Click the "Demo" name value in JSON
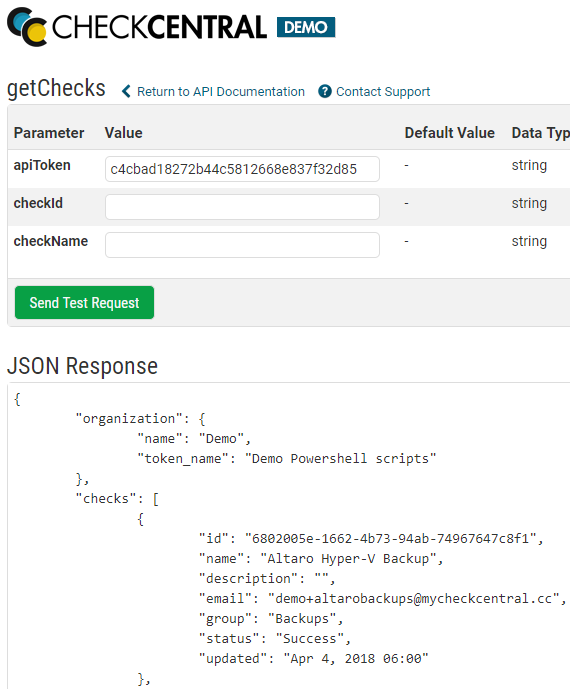Viewport: 570px width, 689px height. pyautogui.click(x=221, y=439)
